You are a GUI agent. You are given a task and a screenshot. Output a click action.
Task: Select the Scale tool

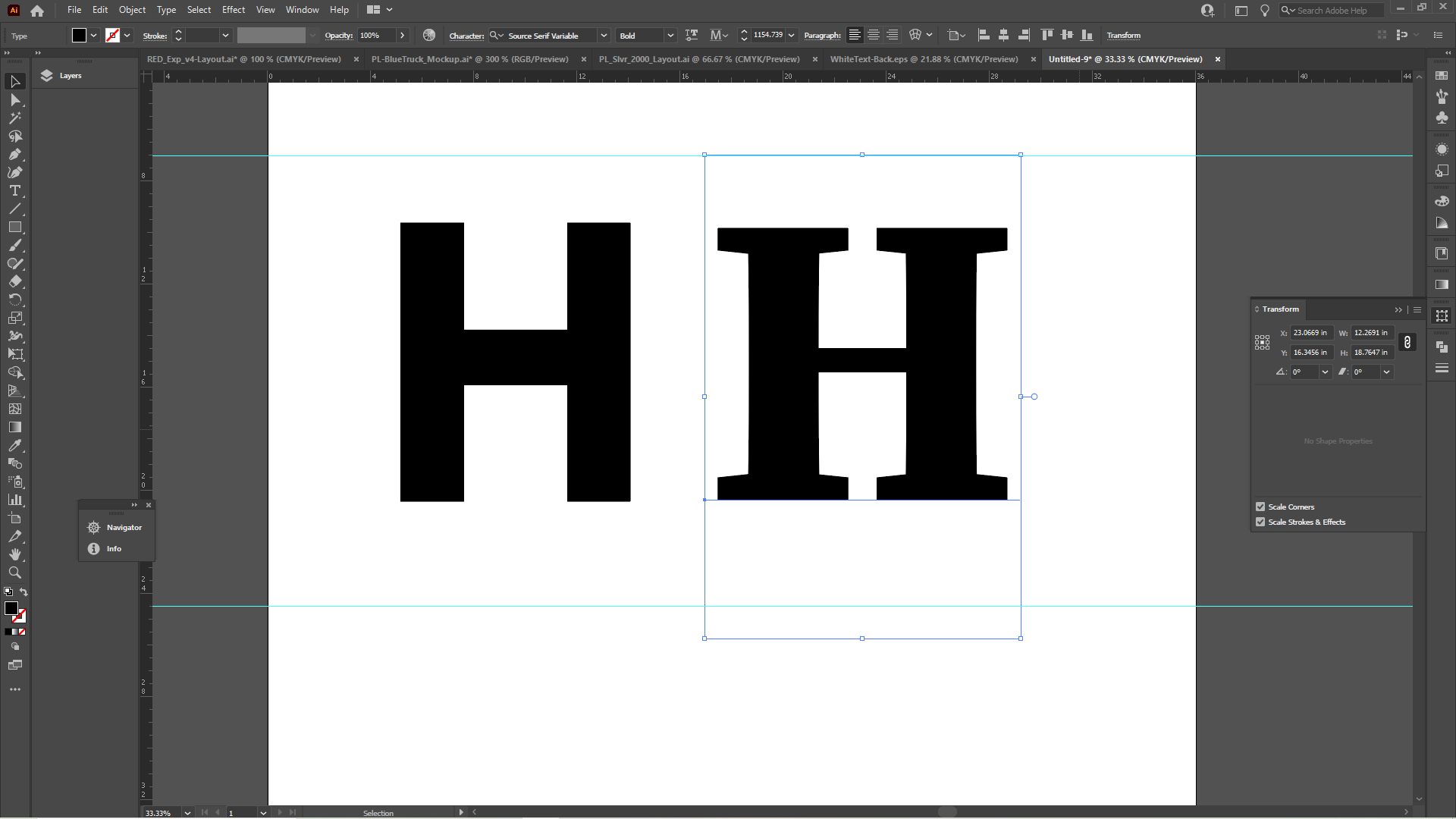click(15, 318)
